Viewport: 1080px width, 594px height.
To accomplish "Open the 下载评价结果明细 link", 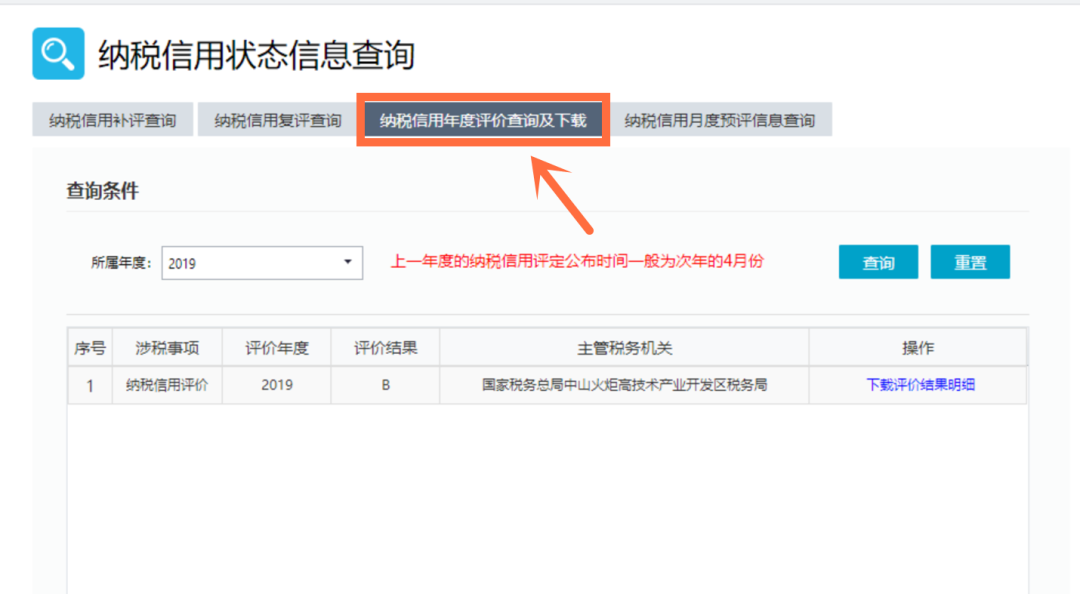I will pyautogui.click(x=920, y=385).
